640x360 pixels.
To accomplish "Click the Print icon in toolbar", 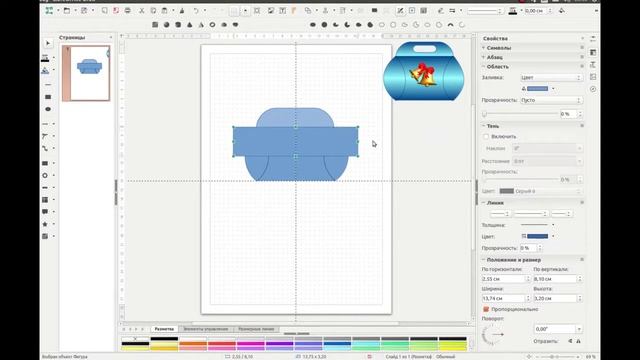I will (128, 11).
